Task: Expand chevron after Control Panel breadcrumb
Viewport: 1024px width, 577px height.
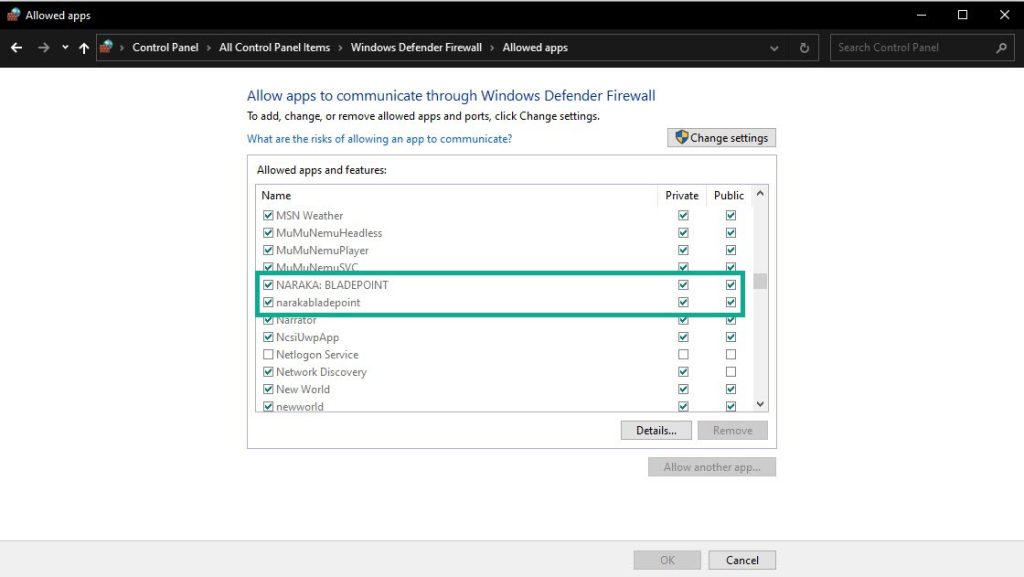Action: [x=209, y=48]
